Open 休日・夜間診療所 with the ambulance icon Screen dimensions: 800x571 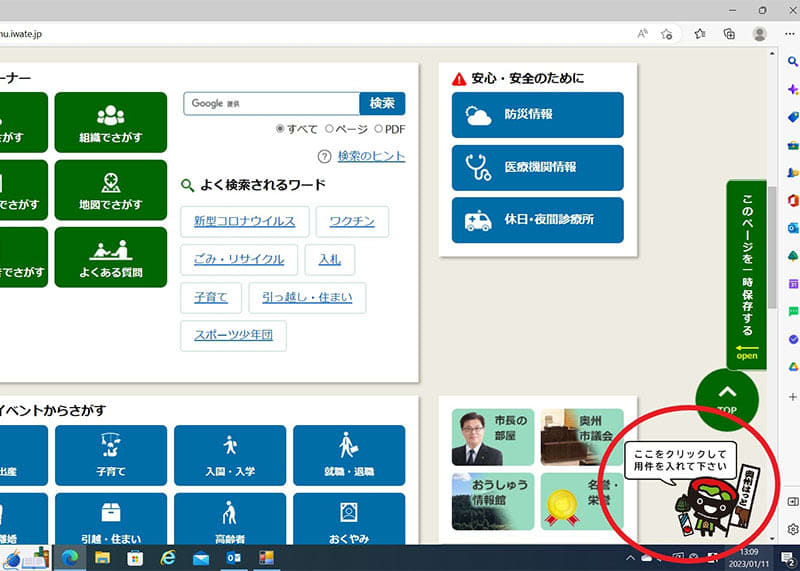pos(537,219)
